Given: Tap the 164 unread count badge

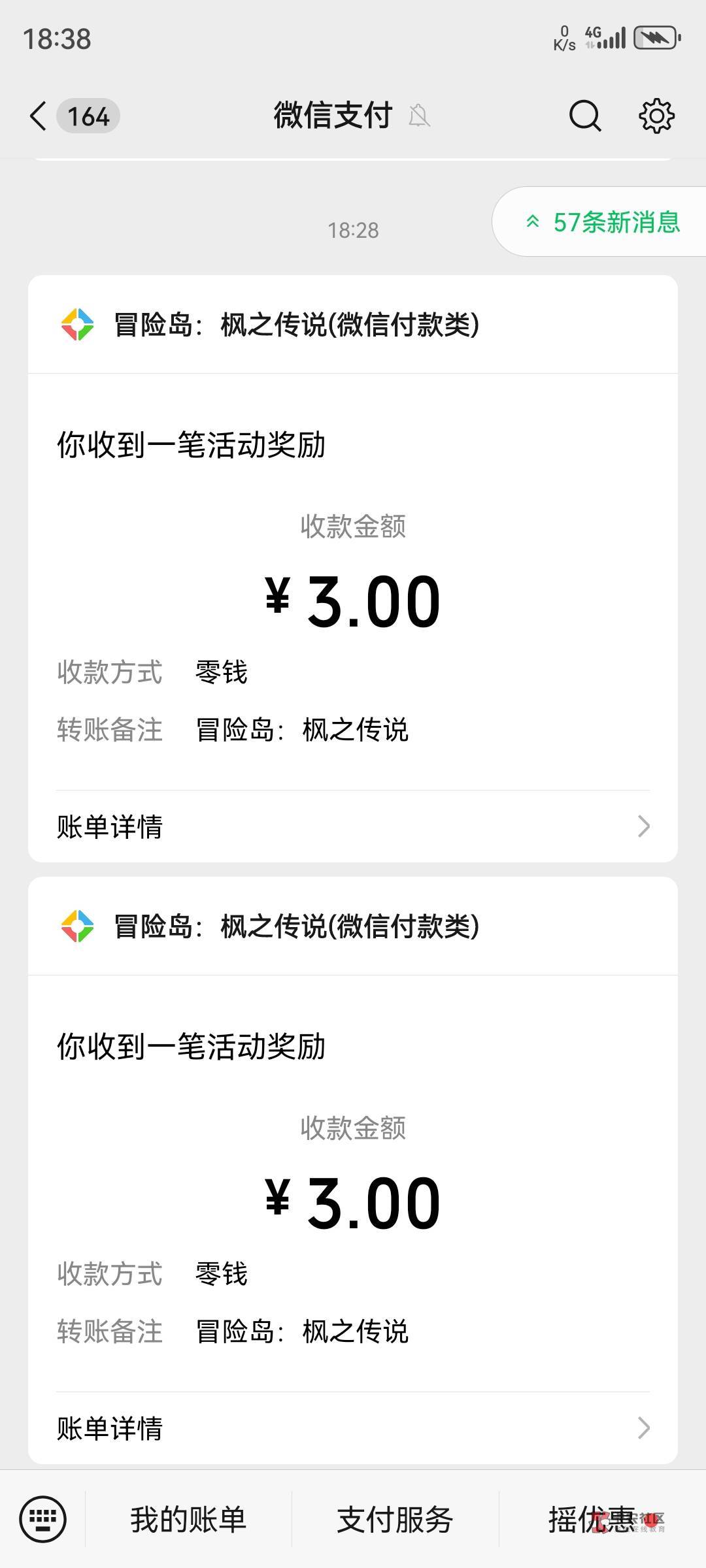Looking at the screenshot, I should pyautogui.click(x=88, y=116).
